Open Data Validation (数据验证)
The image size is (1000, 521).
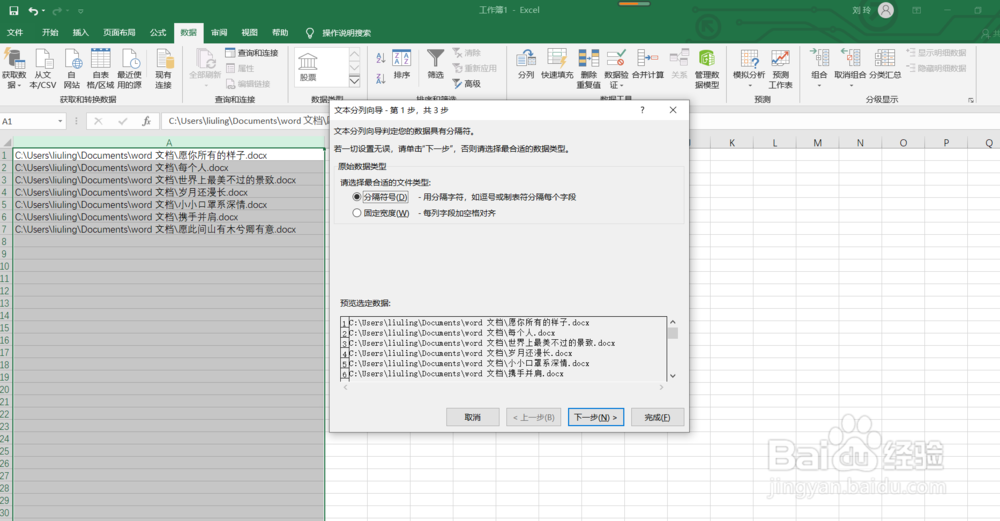tap(616, 69)
